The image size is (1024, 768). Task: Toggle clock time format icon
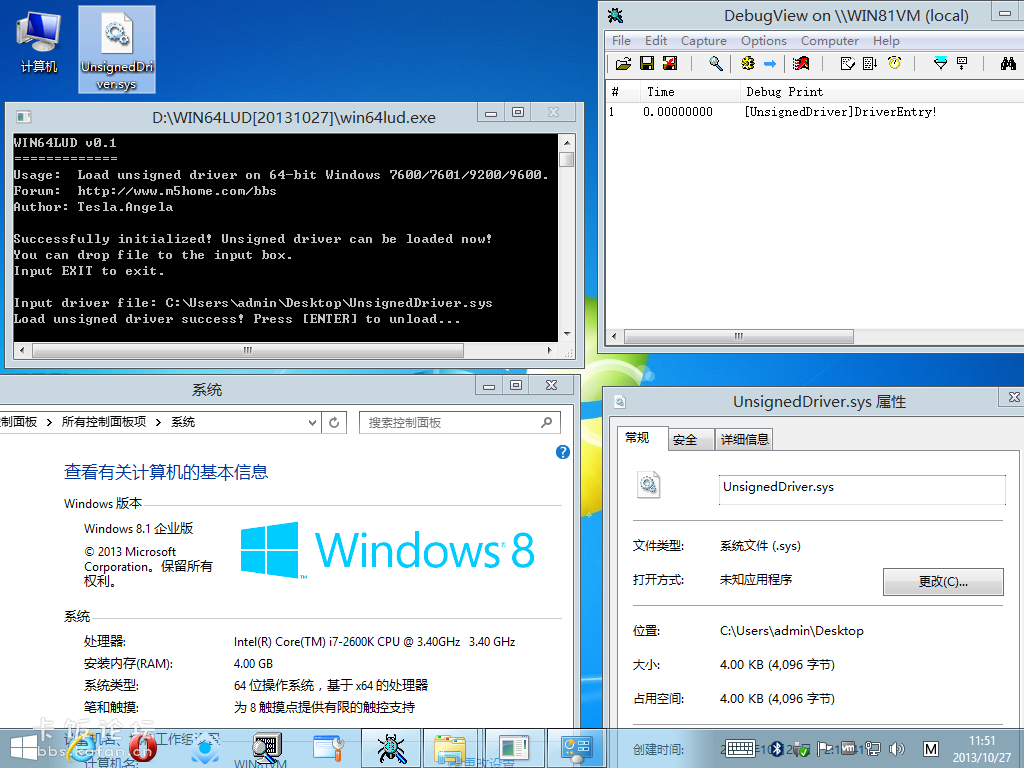pyautogui.click(x=894, y=63)
